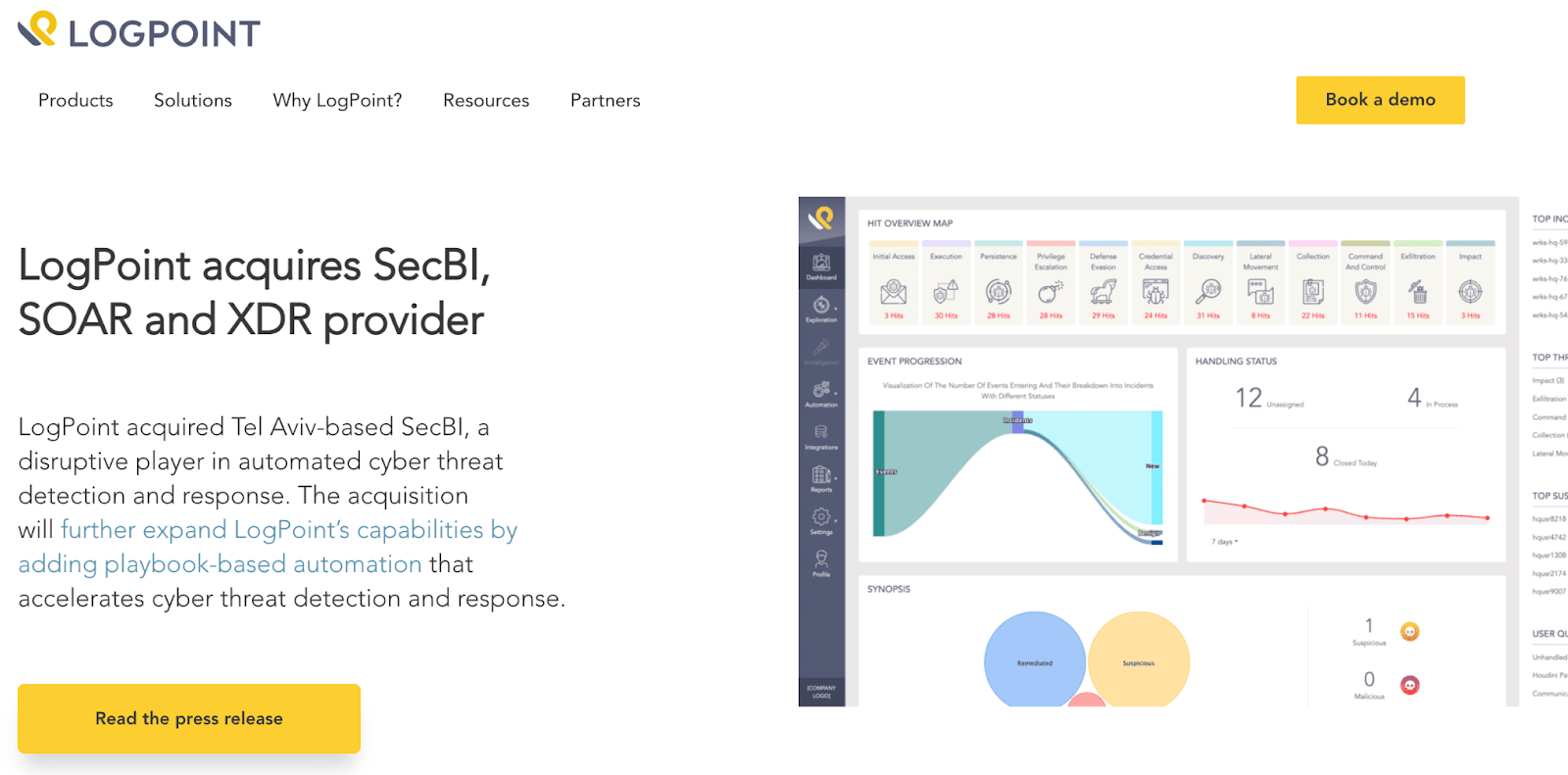Viewport: 1568px width, 775px height.
Task: Select the Collection clipboard icon
Action: pos(1313,292)
